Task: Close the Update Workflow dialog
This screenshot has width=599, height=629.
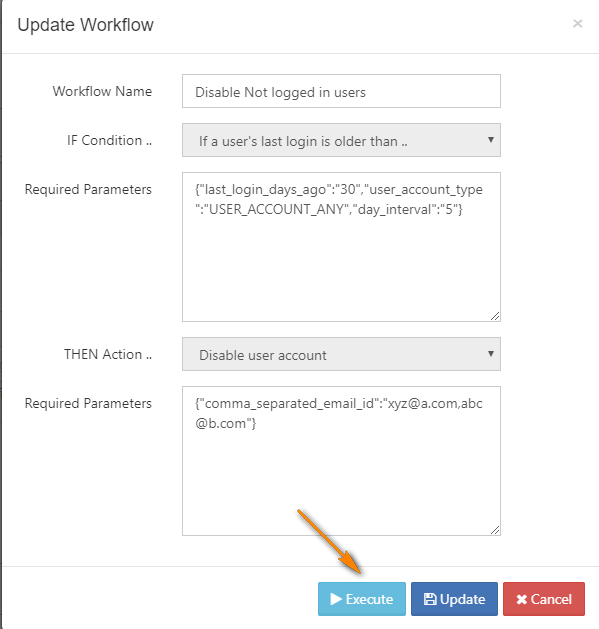Action: tap(577, 24)
